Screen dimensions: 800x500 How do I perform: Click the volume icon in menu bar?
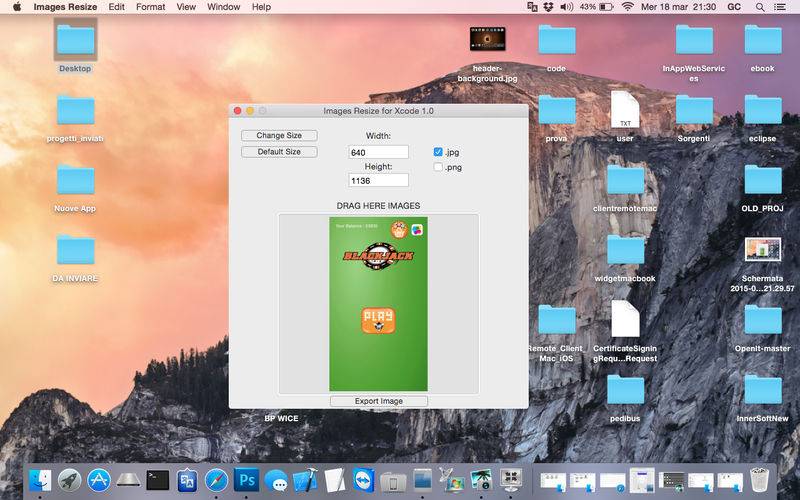tap(566, 7)
